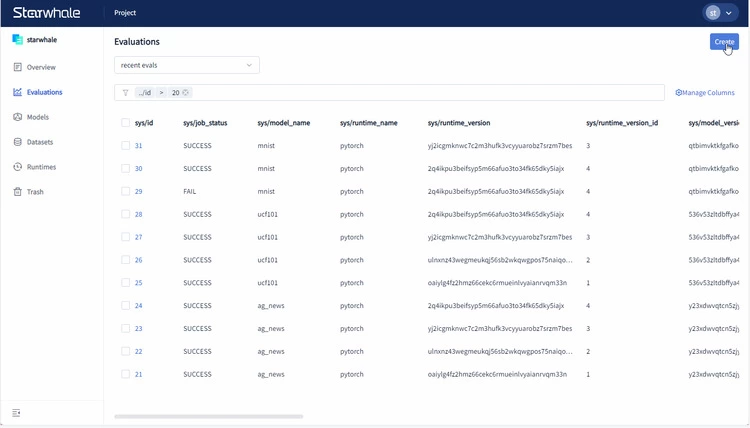Viewport: 750px width, 428px height.
Task: Toggle the select-all checkbox in table header
Action: (126, 123)
